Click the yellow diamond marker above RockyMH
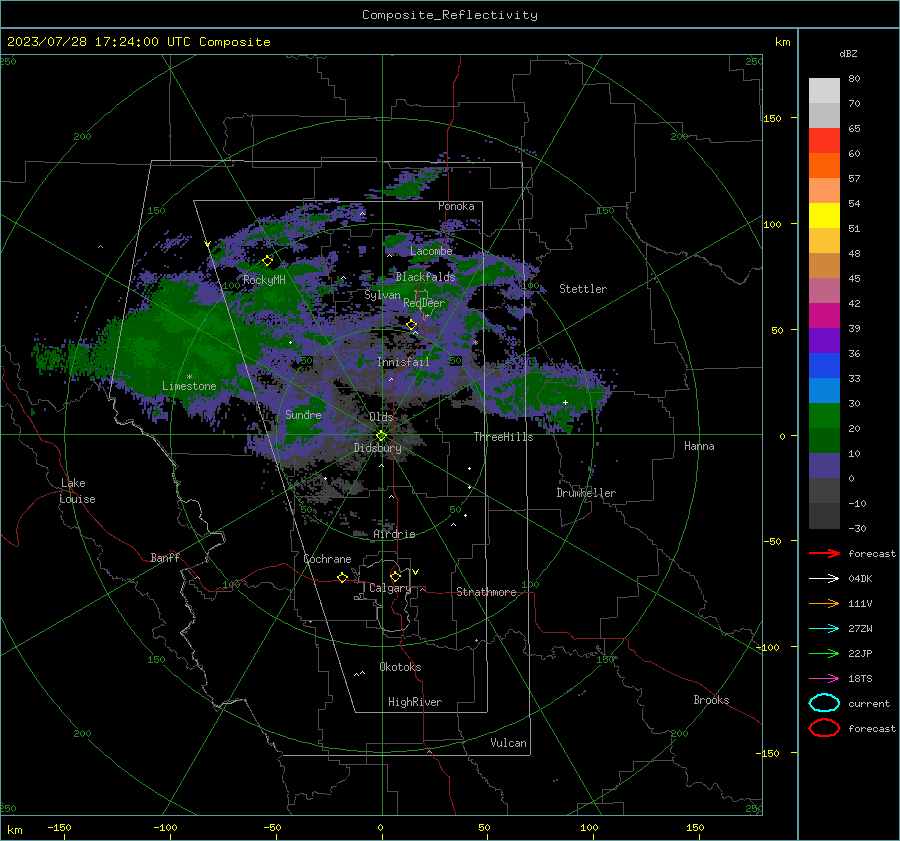Image resolution: width=900 pixels, height=841 pixels. (267, 261)
